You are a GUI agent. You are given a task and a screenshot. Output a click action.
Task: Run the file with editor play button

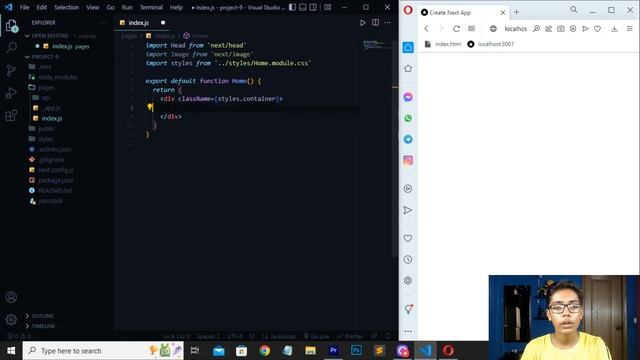[362, 23]
